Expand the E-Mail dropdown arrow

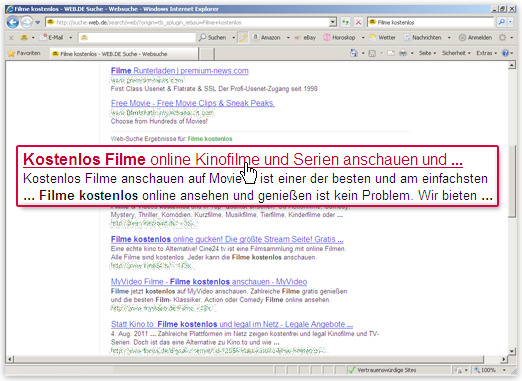point(71,38)
